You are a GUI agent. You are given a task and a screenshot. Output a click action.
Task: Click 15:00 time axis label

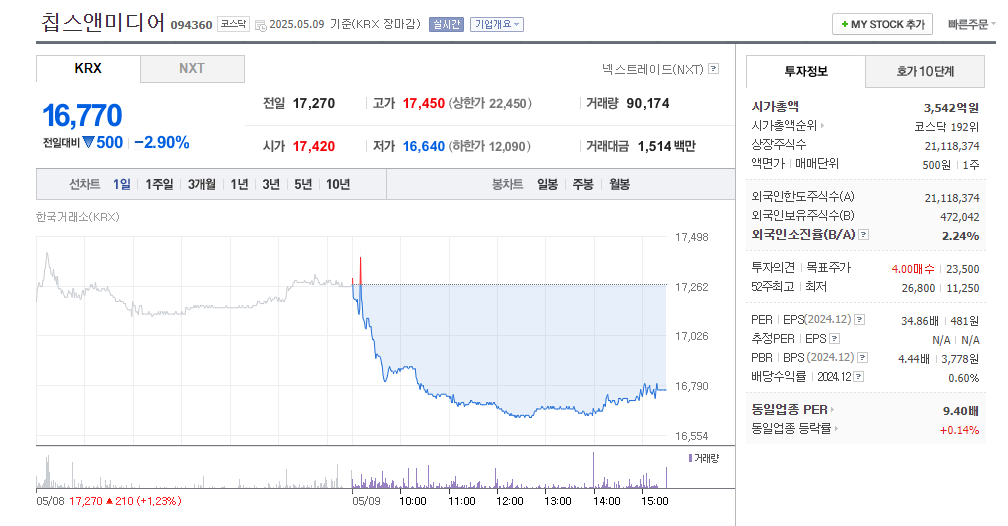pyautogui.click(x=654, y=501)
